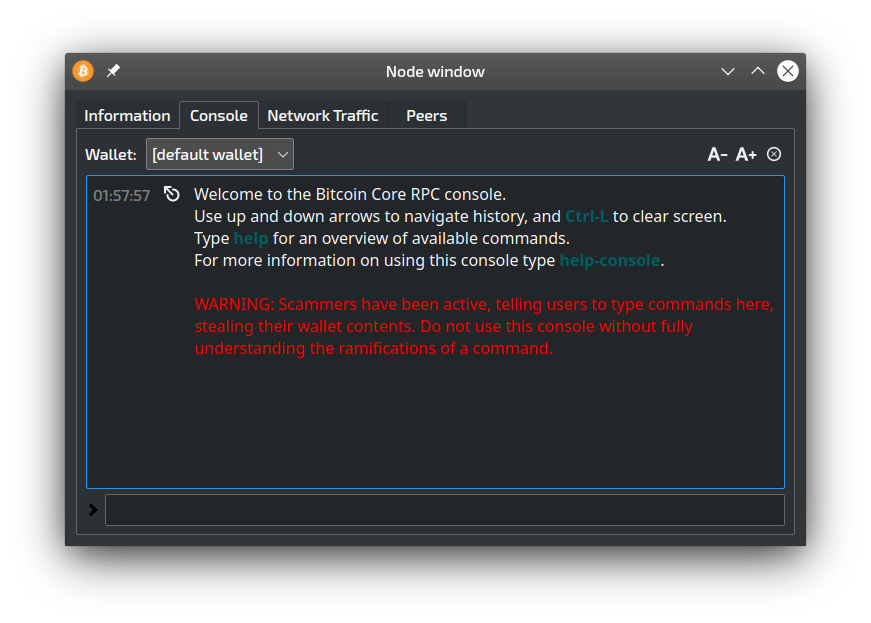Click the 01:57:57 timestamp
The image size is (871, 623).
[122, 195]
